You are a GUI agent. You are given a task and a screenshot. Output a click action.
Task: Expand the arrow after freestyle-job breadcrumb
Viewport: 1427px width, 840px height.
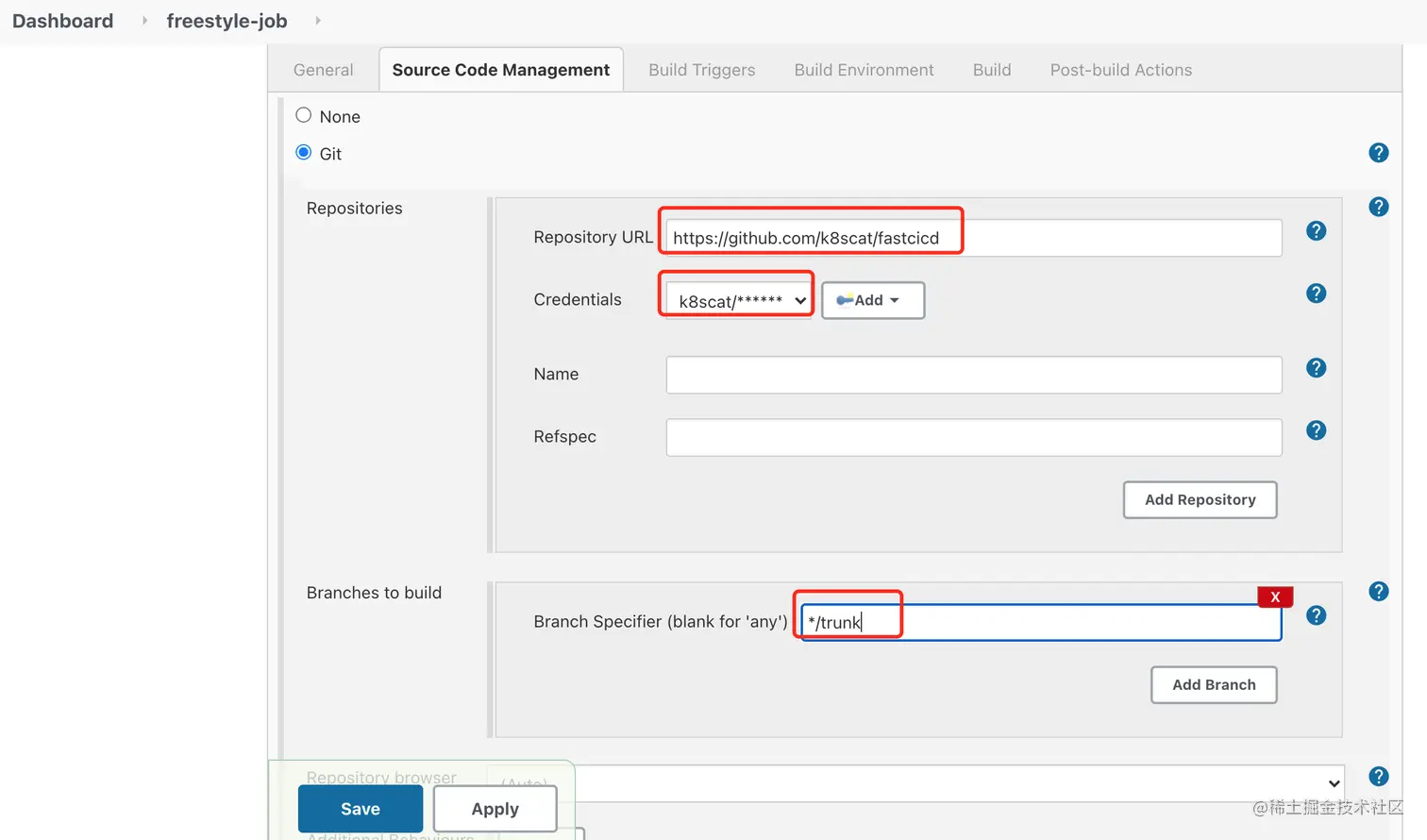tap(318, 21)
